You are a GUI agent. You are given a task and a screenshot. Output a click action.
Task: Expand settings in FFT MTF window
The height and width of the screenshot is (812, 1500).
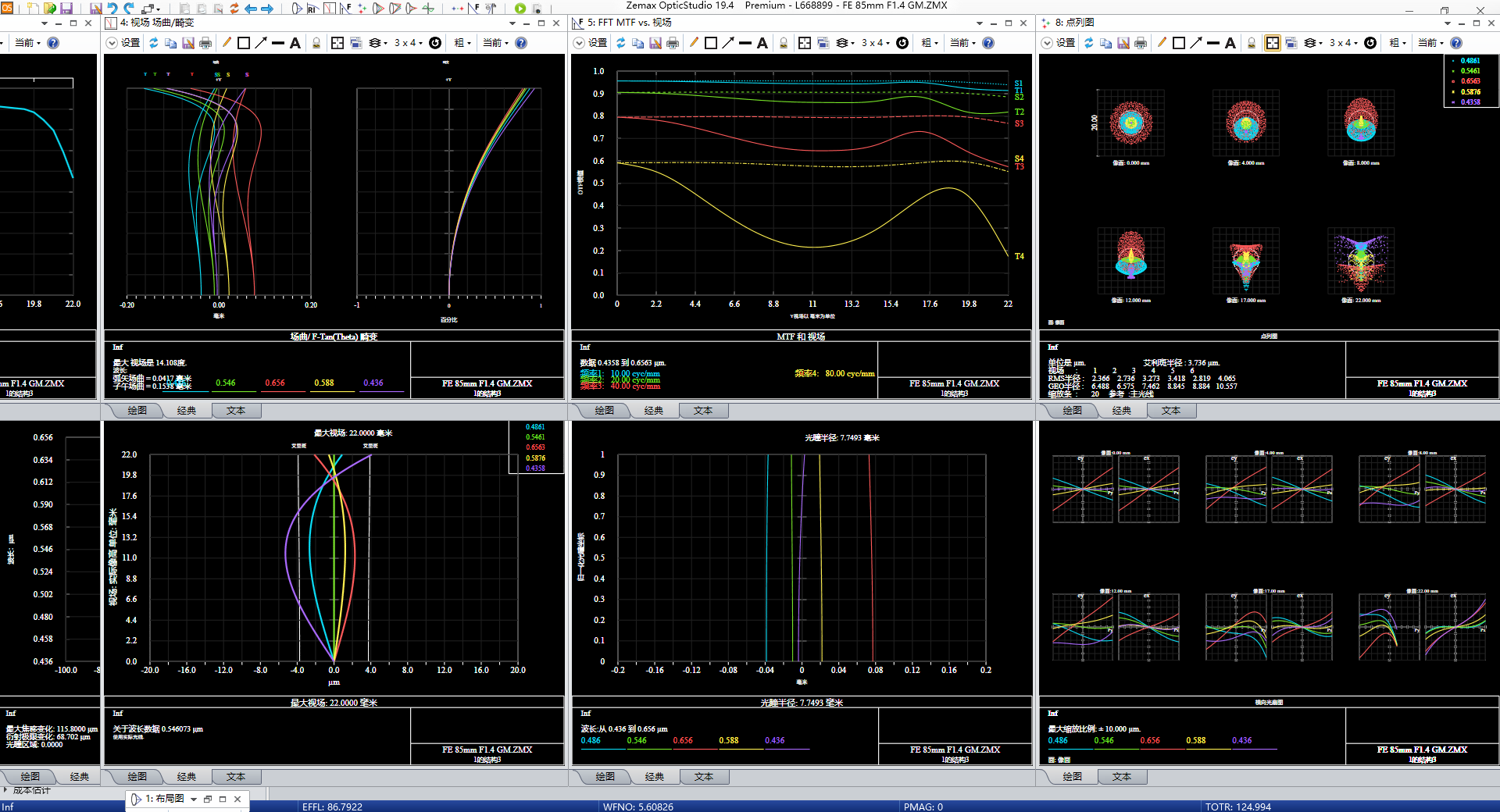pyautogui.click(x=579, y=43)
